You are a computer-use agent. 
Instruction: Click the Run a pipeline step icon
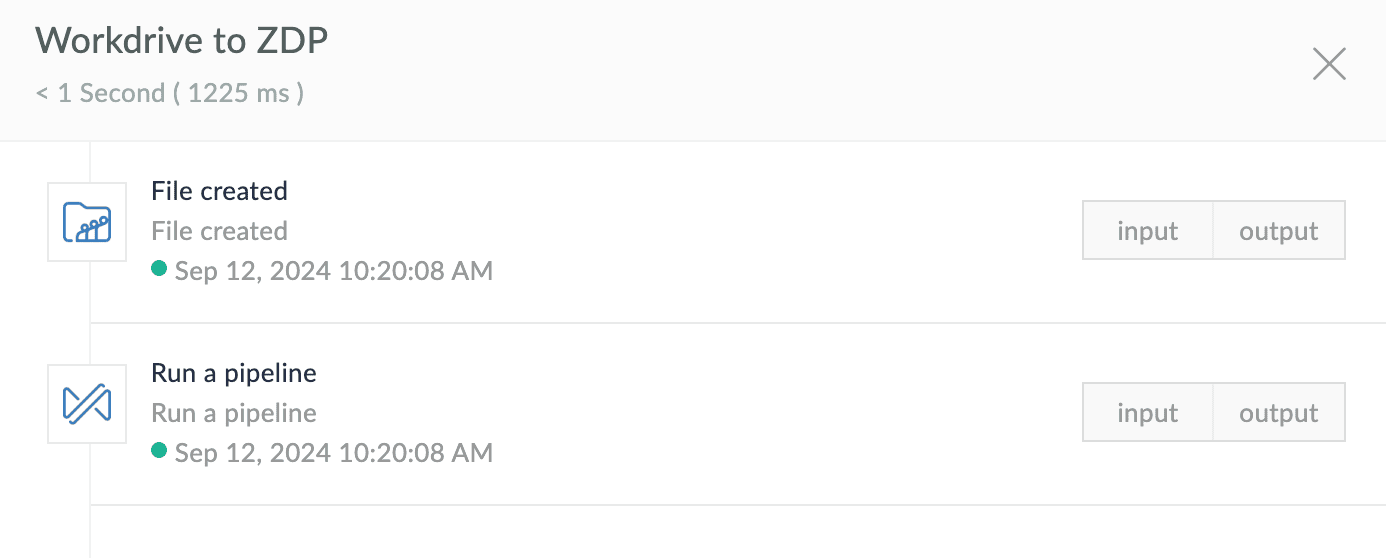pos(87,404)
